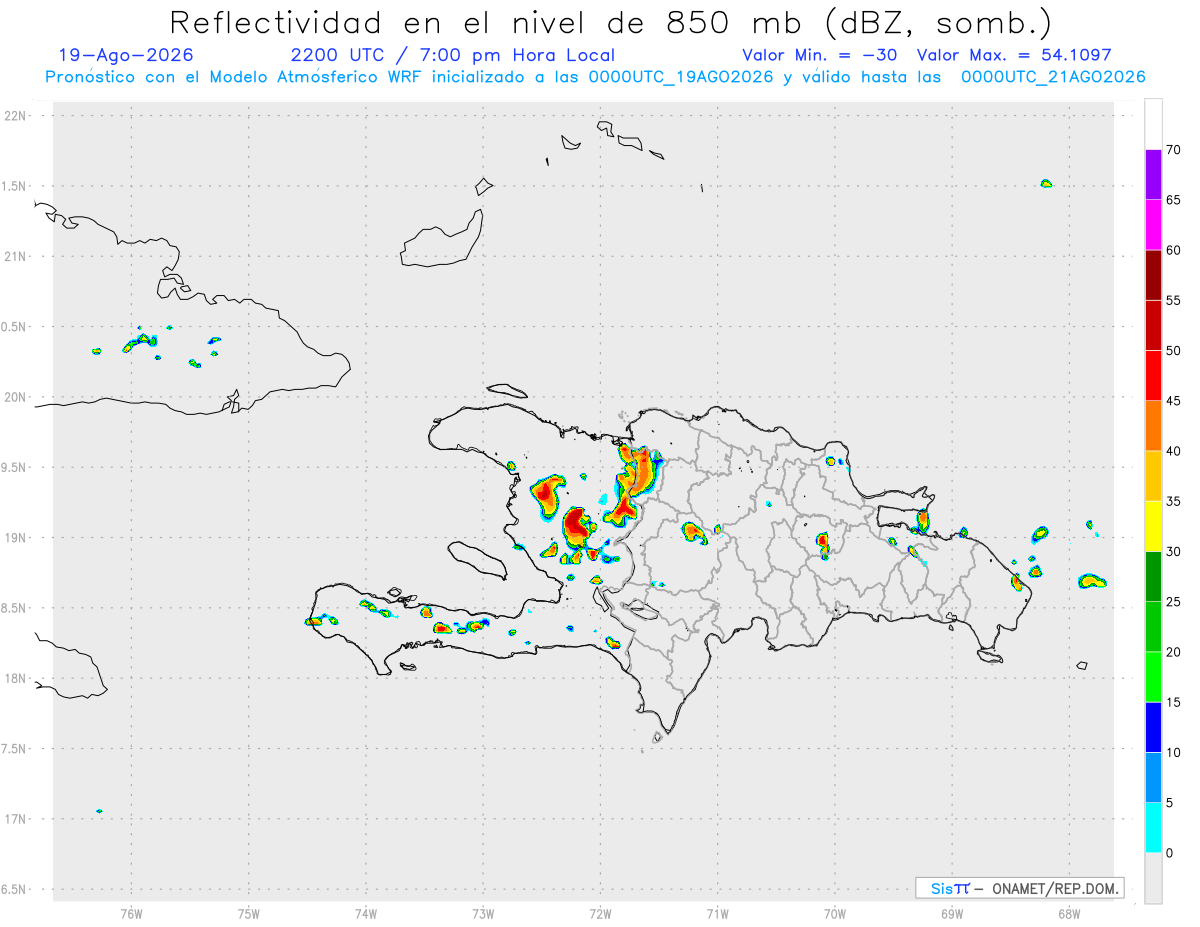Click the '50' colorbar label
Viewport: 1200px width, 927px height.
pyautogui.click(x=1174, y=351)
